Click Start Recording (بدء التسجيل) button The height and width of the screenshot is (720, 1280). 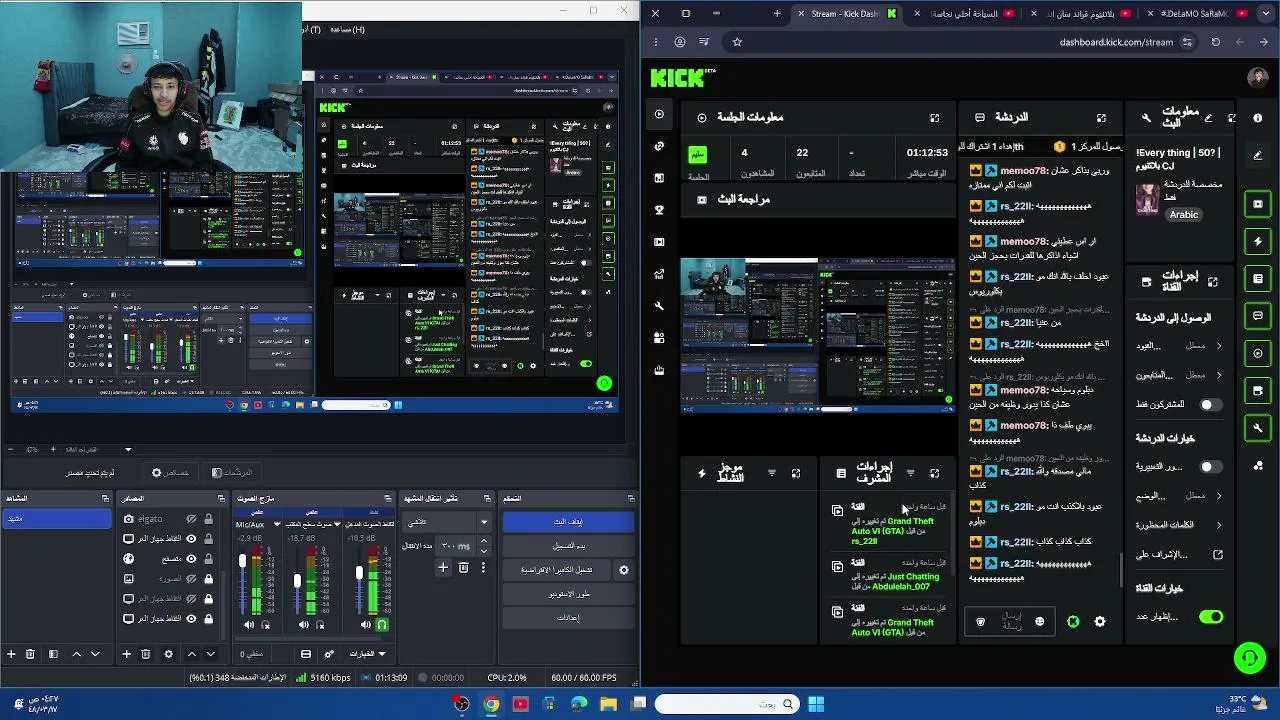pos(568,546)
